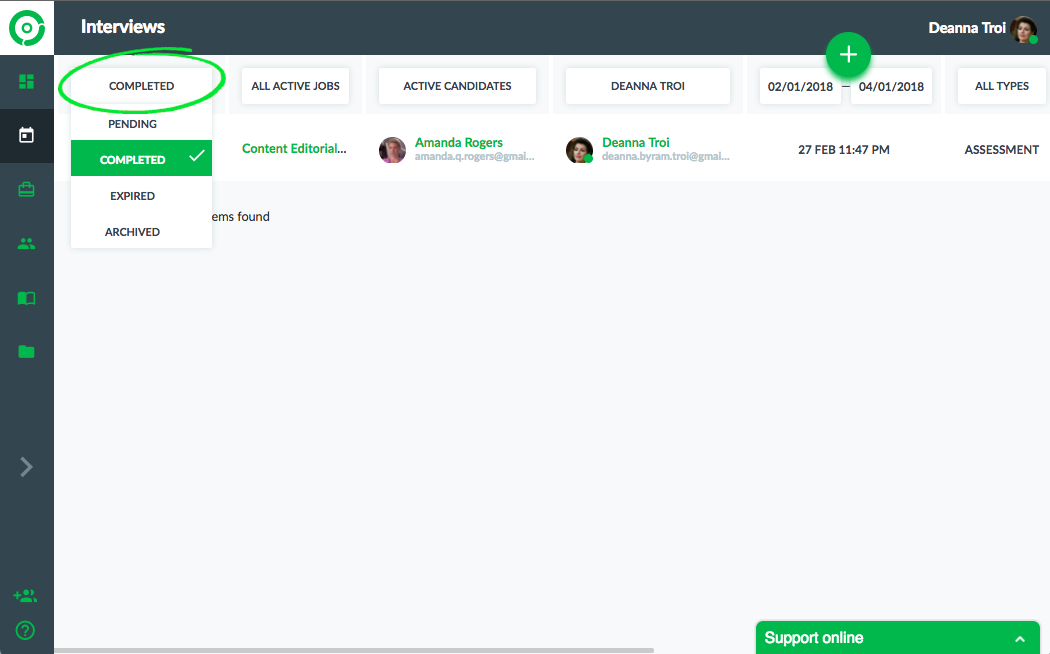Screen dimensions: 1050x654
Task: Click the start date 02/01/2018 field
Action: [800, 86]
